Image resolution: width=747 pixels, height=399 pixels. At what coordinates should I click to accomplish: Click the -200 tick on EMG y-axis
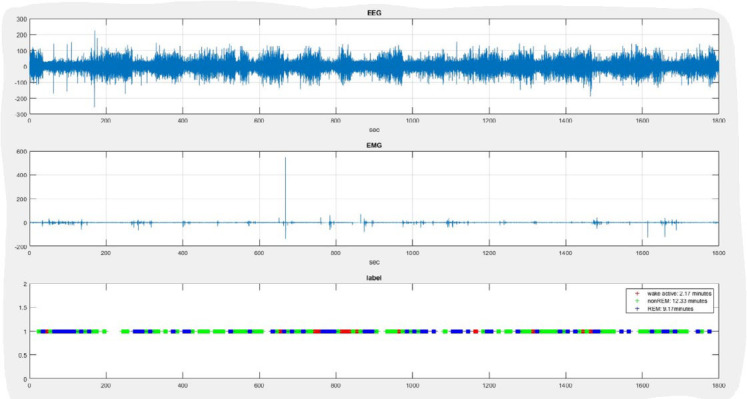(21, 247)
